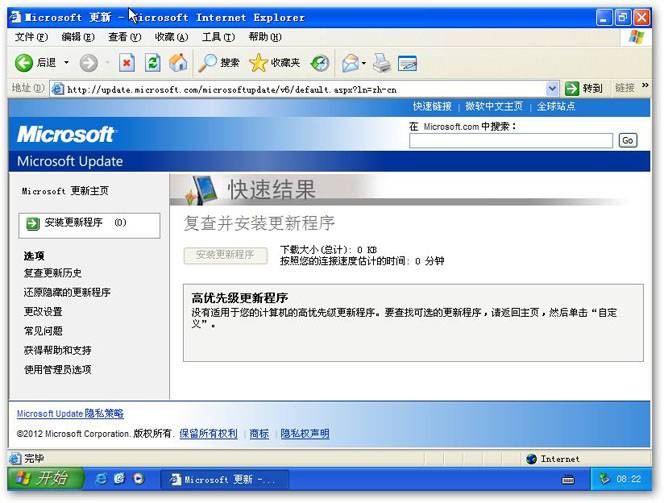Open 复查更新历史 option

(53, 273)
